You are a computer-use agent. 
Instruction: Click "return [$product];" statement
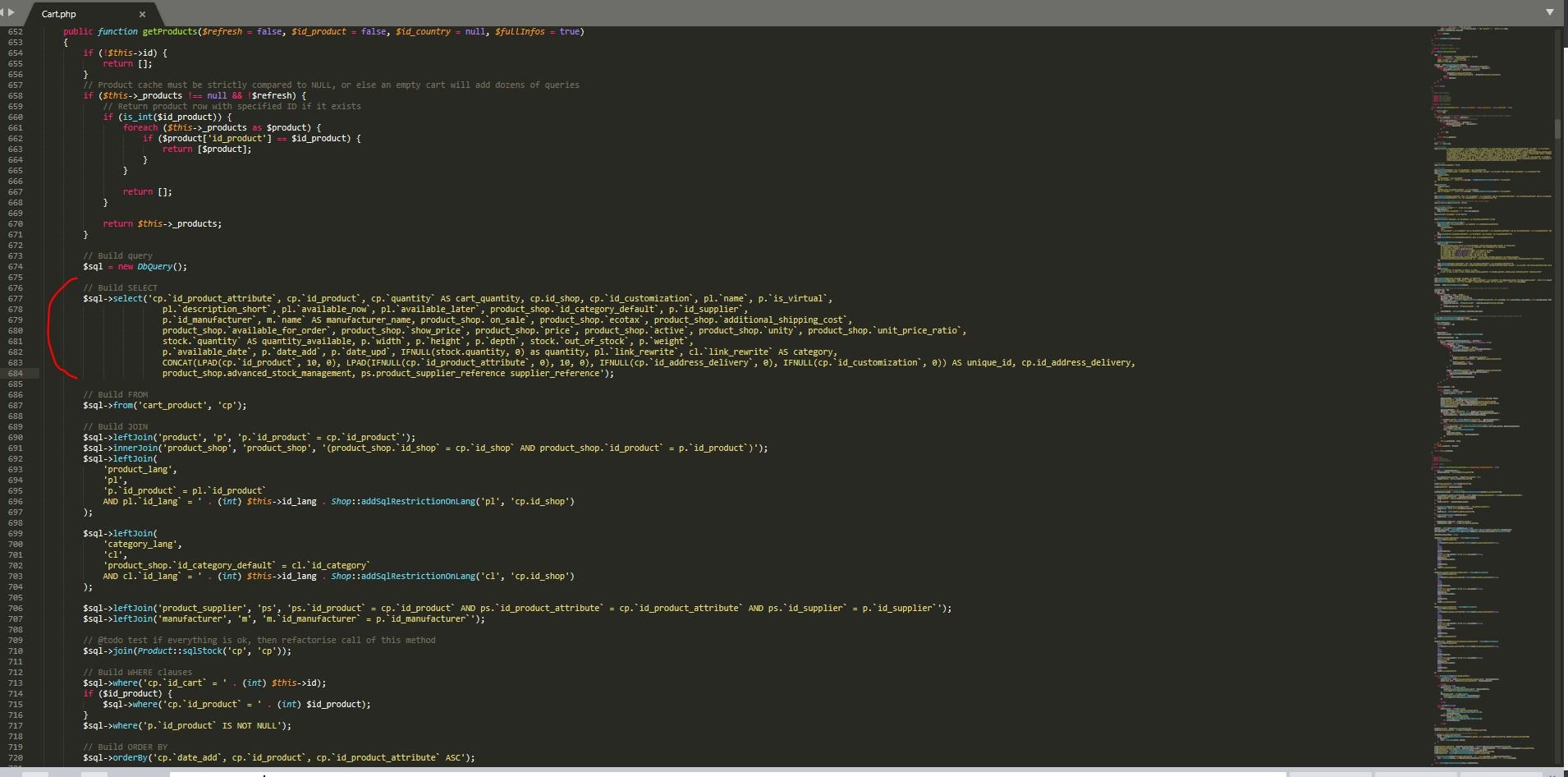207,149
